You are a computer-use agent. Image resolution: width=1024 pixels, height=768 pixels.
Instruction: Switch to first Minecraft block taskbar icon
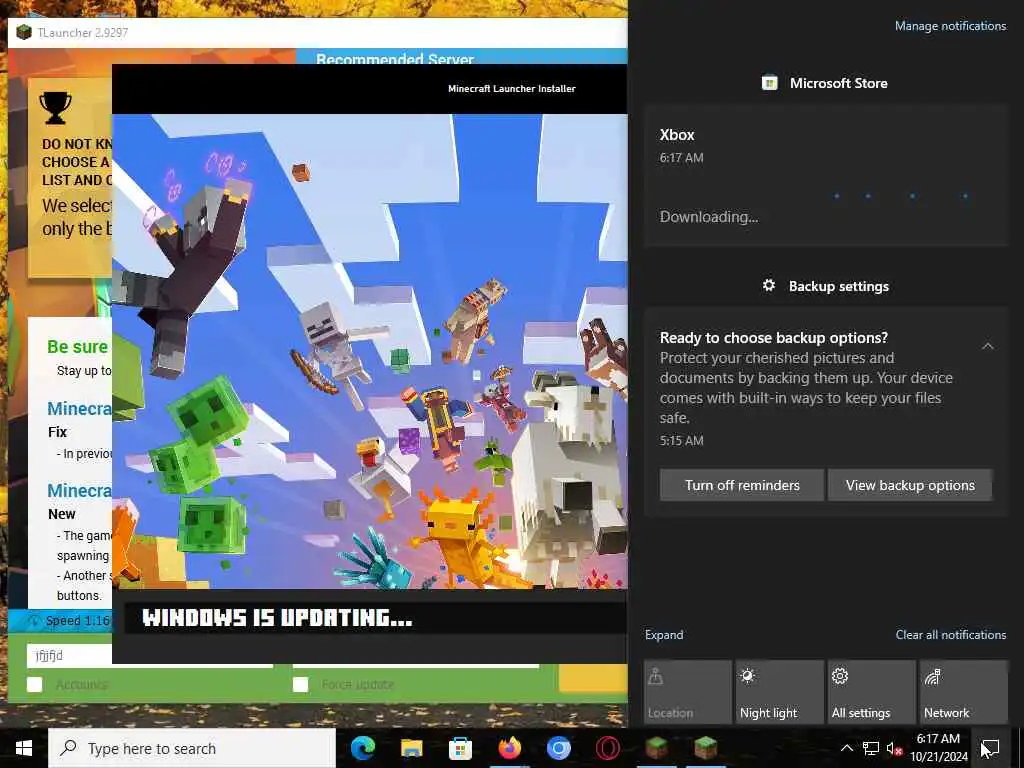(656, 748)
